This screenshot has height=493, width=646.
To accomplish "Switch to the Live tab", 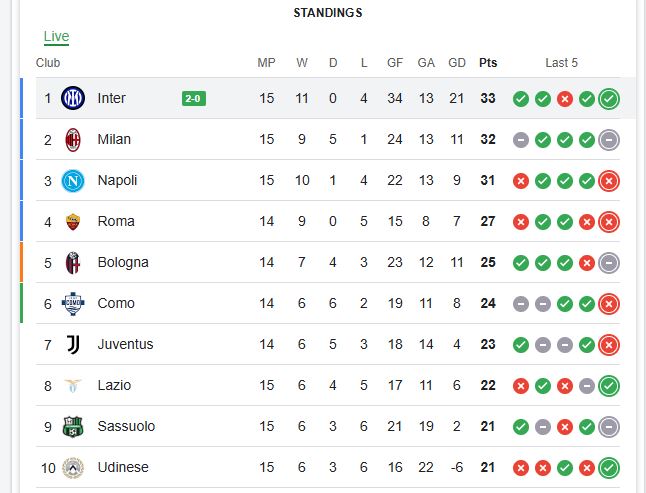I will tap(56, 36).
